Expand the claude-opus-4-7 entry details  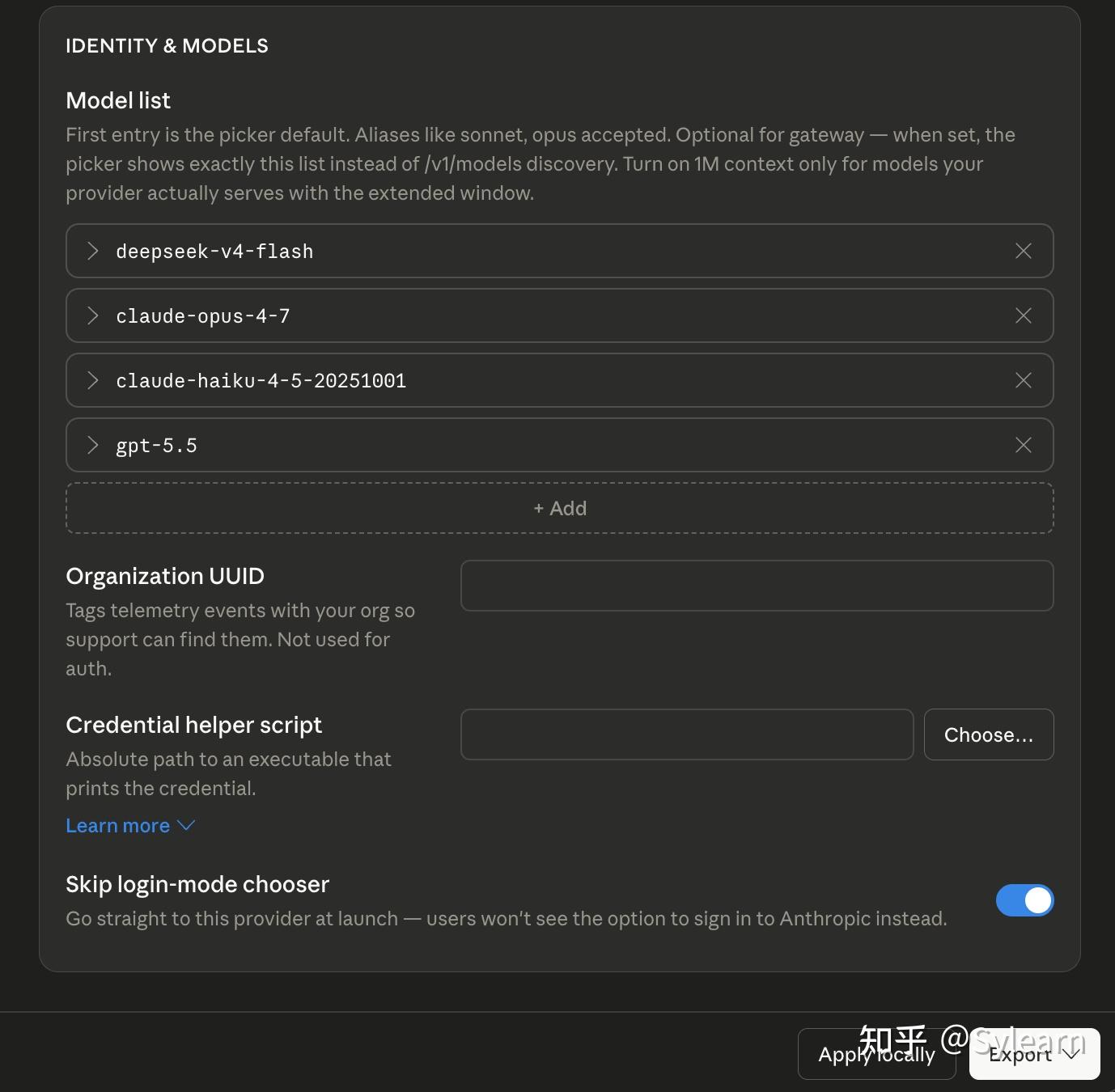pos(93,316)
